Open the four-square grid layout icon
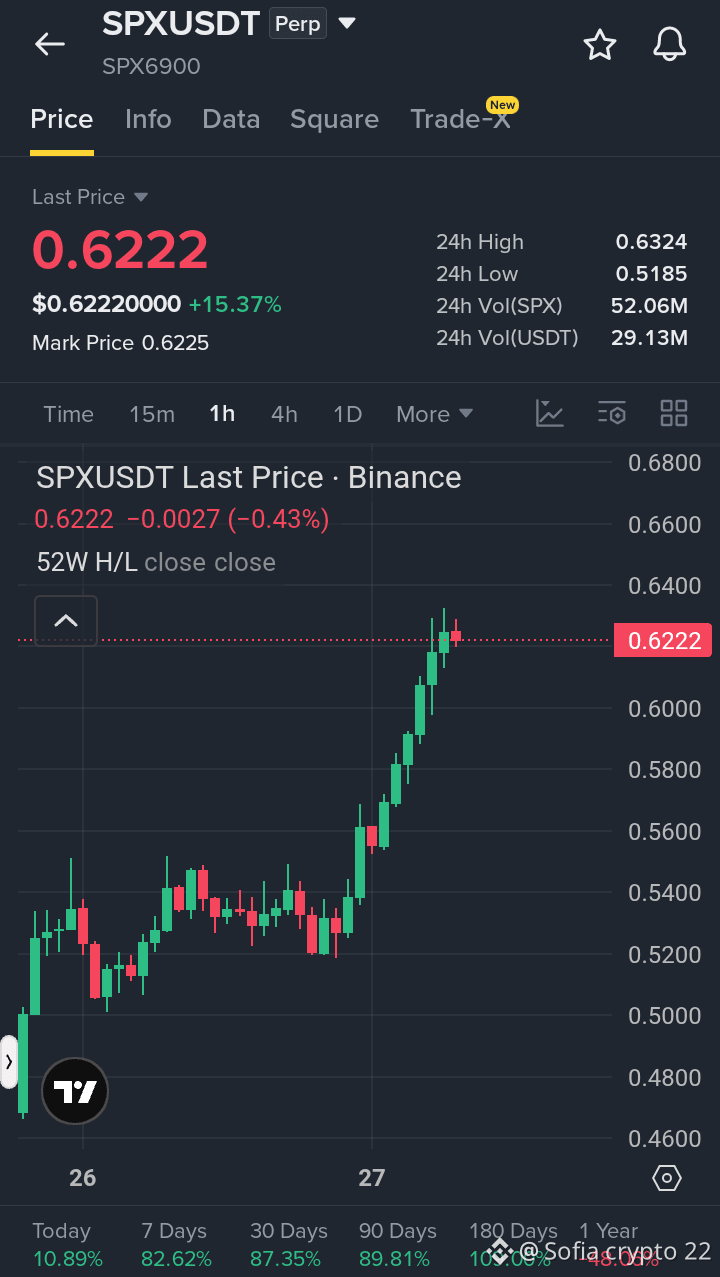This screenshot has width=720, height=1277. pyautogui.click(x=674, y=413)
